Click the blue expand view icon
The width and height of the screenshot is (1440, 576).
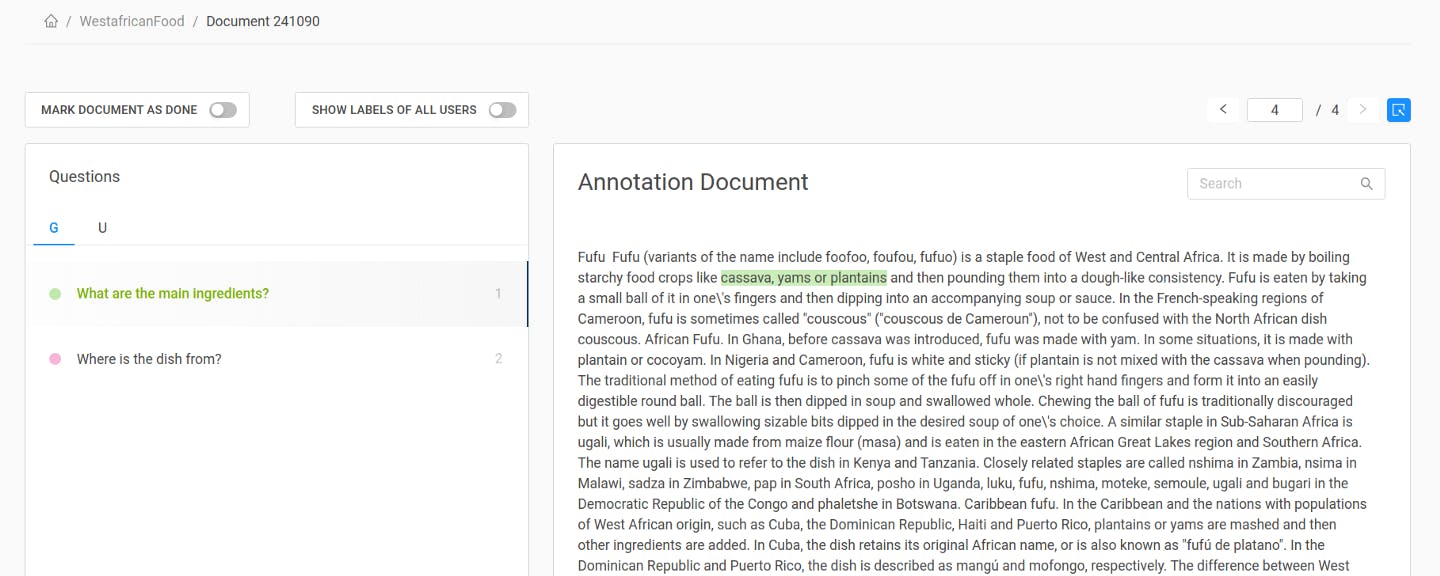click(x=1399, y=110)
